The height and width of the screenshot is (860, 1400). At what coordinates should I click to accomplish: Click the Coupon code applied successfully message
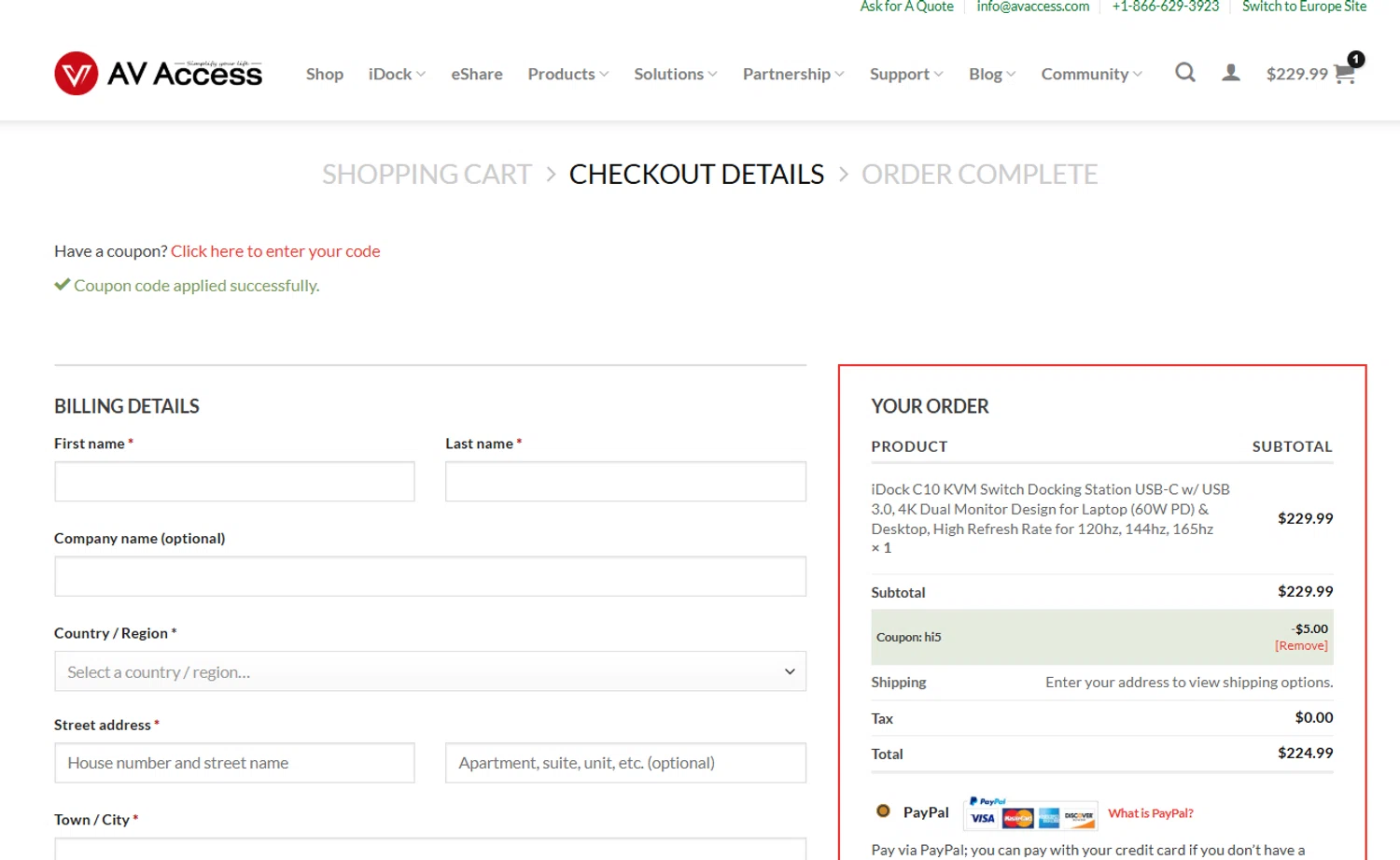pyautogui.click(x=196, y=286)
